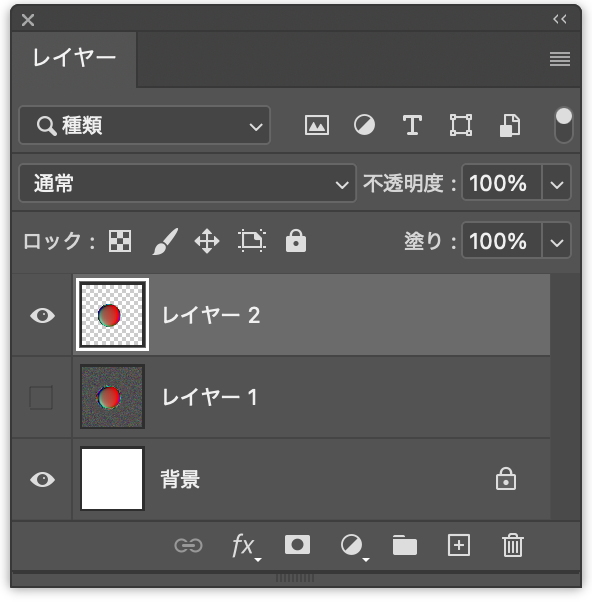Add a layer mask
592x602 pixels.
point(298,544)
